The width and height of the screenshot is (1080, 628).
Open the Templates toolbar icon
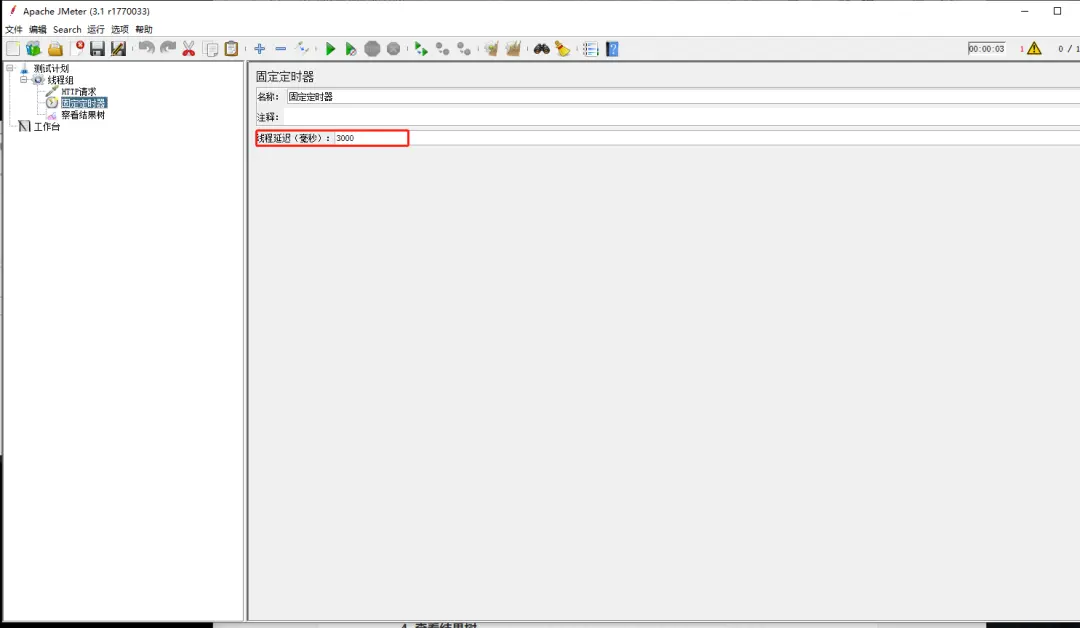pos(34,49)
